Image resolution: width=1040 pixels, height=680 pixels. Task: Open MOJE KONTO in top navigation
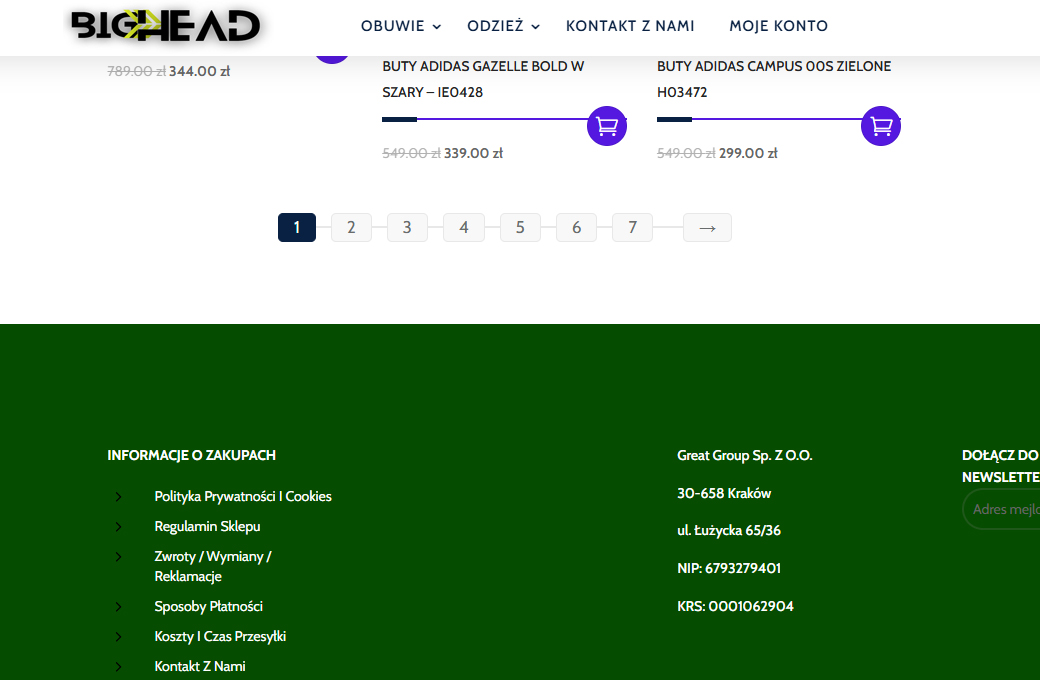pyautogui.click(x=779, y=26)
